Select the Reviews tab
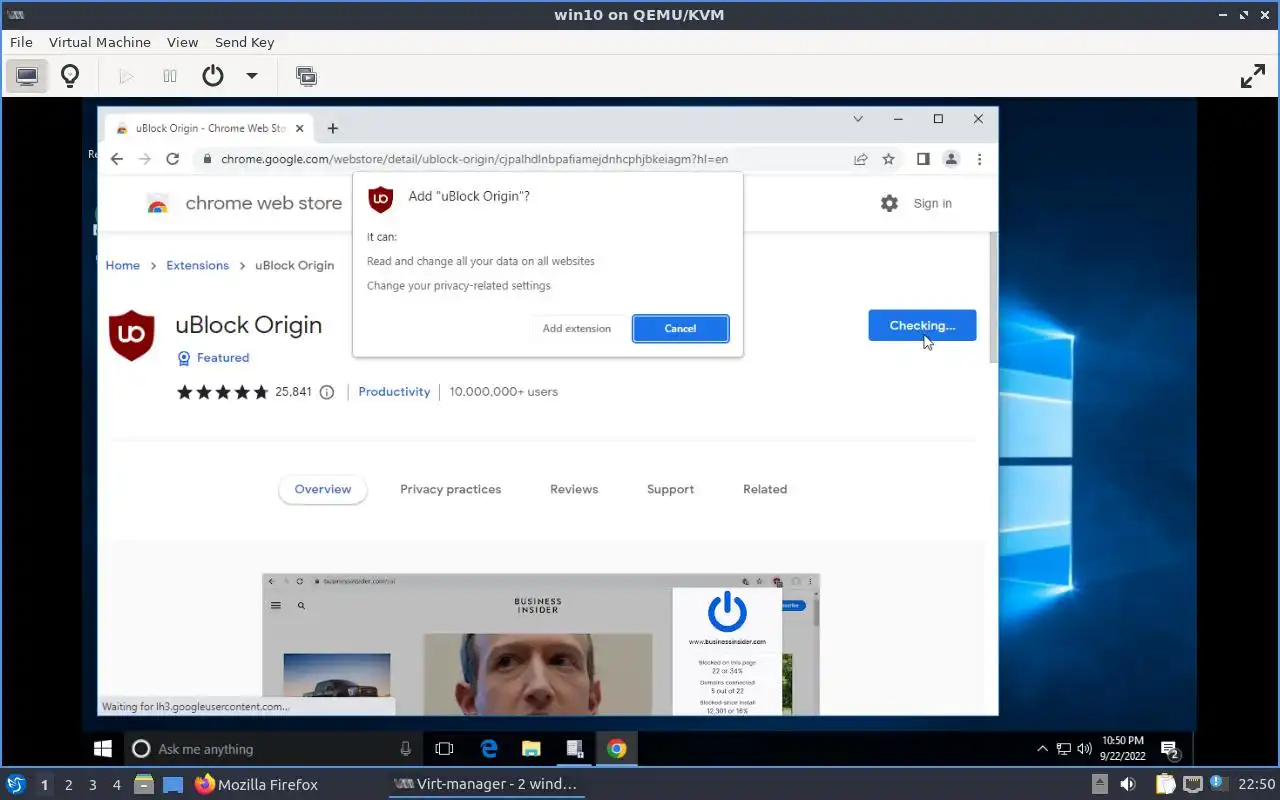The image size is (1280, 800). click(574, 489)
